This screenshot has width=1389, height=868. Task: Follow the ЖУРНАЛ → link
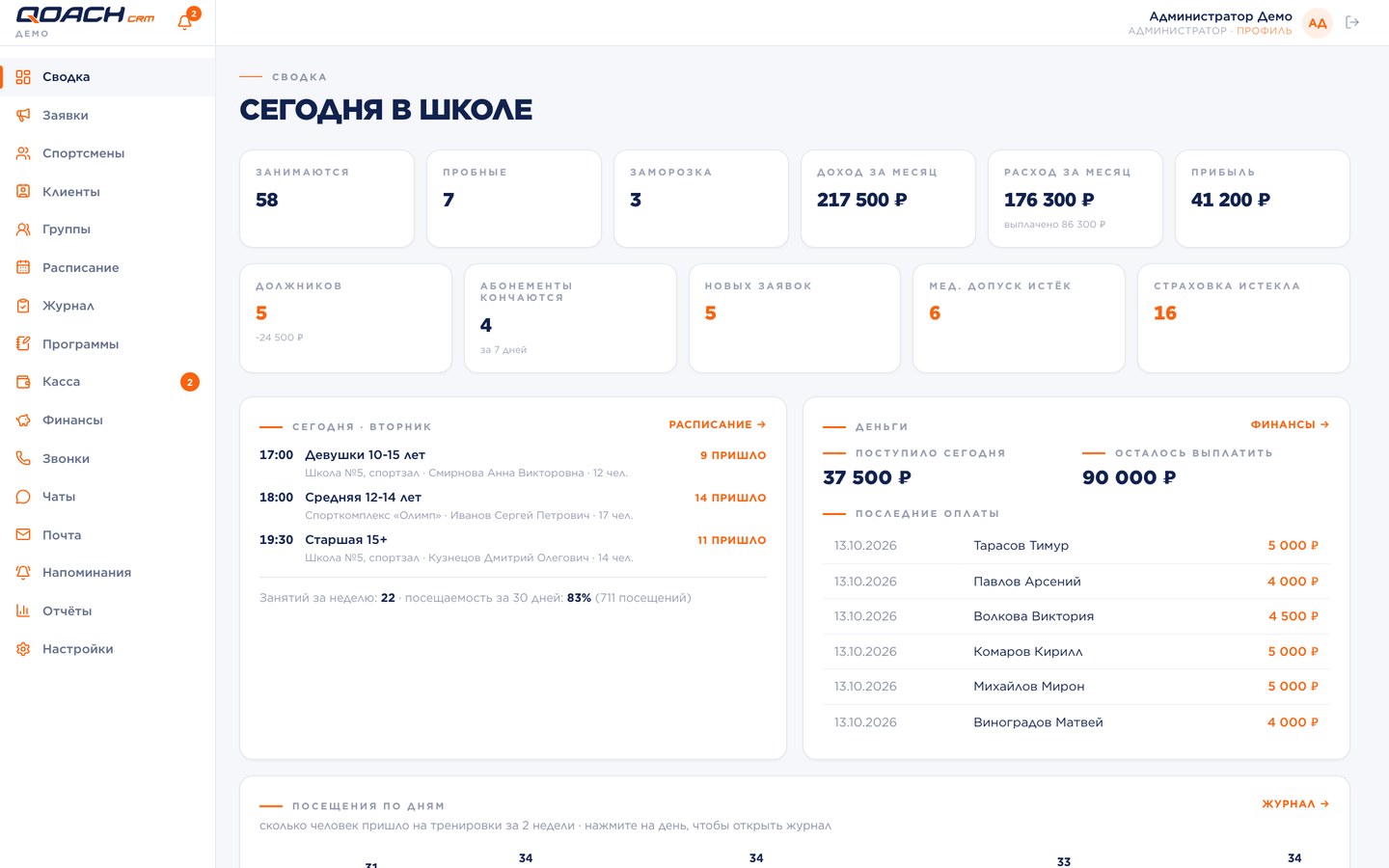pyautogui.click(x=1295, y=803)
